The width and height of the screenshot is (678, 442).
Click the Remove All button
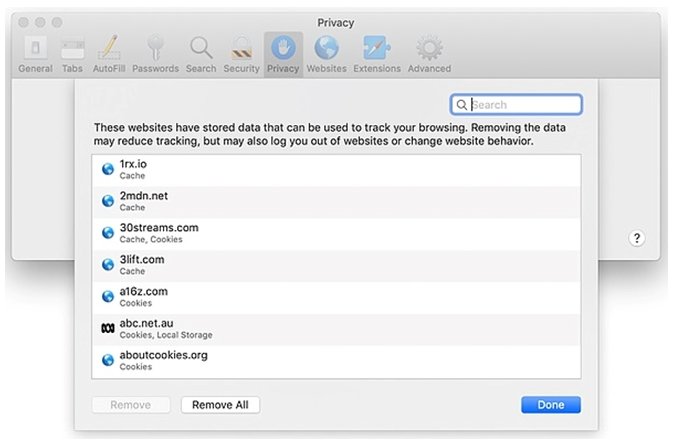point(221,405)
